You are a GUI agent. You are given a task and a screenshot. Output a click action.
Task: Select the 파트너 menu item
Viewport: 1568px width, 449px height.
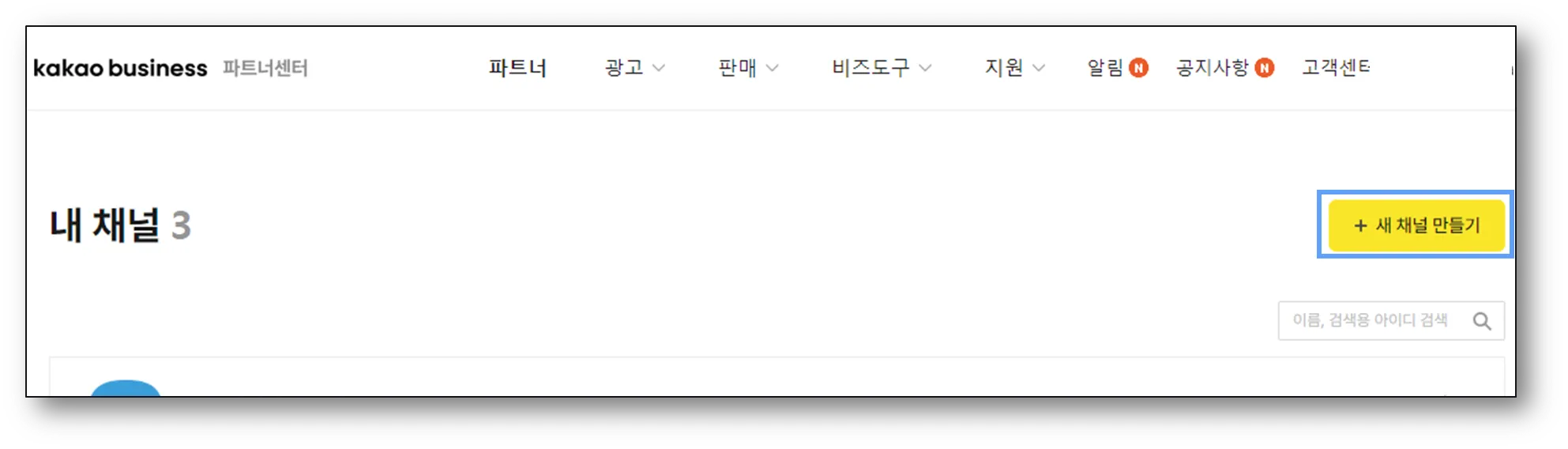[x=517, y=68]
